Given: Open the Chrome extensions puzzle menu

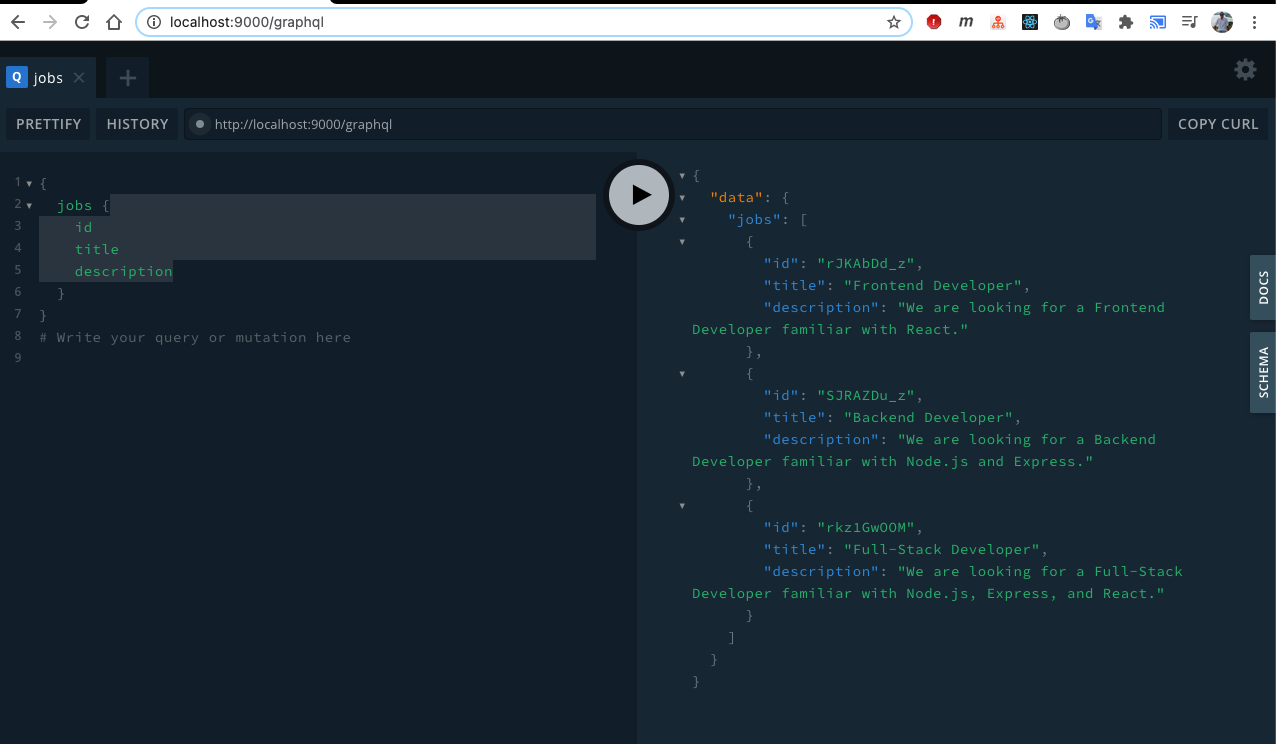Looking at the screenshot, I should (1125, 21).
